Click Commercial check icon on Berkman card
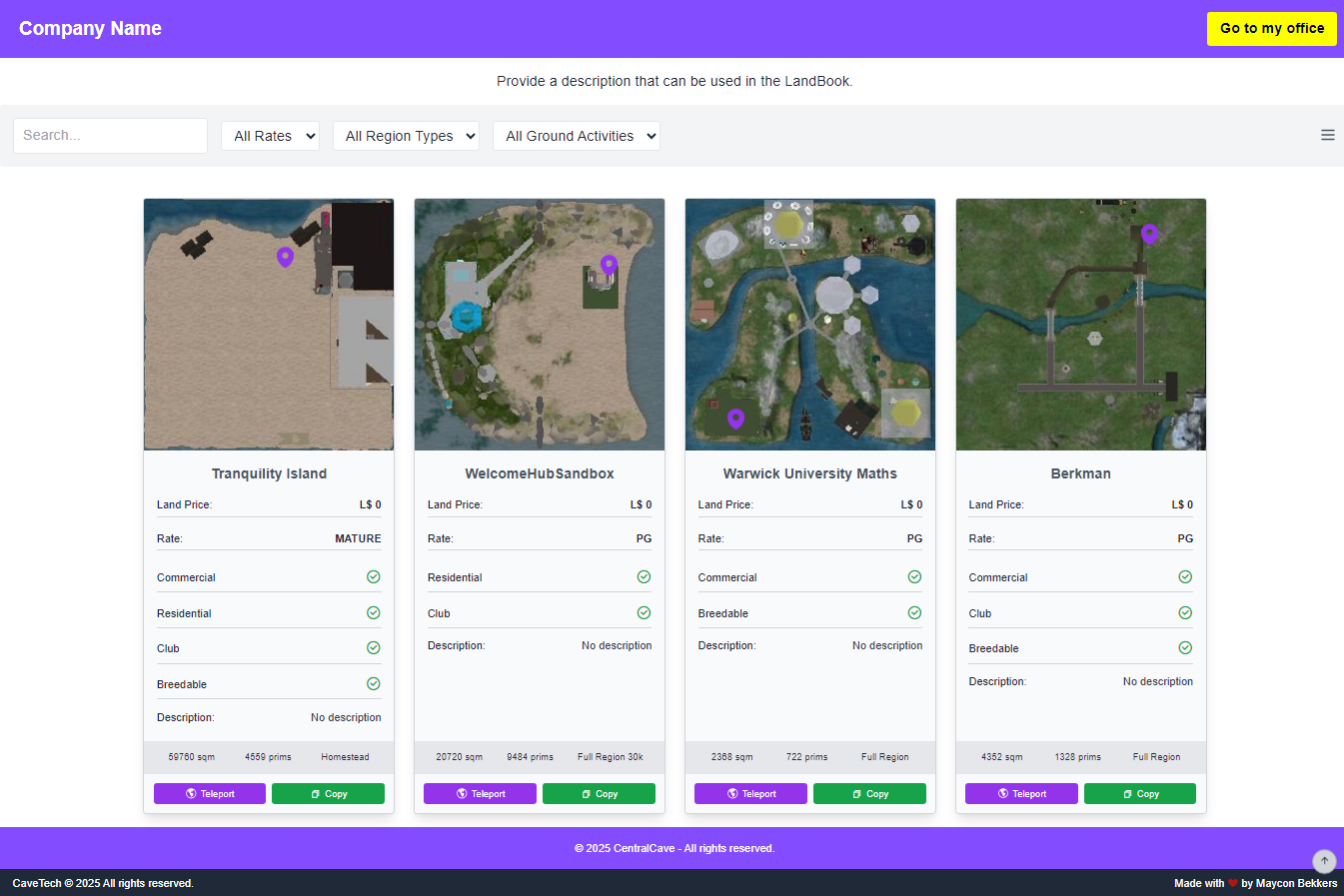The height and width of the screenshot is (896, 1344). click(x=1185, y=576)
